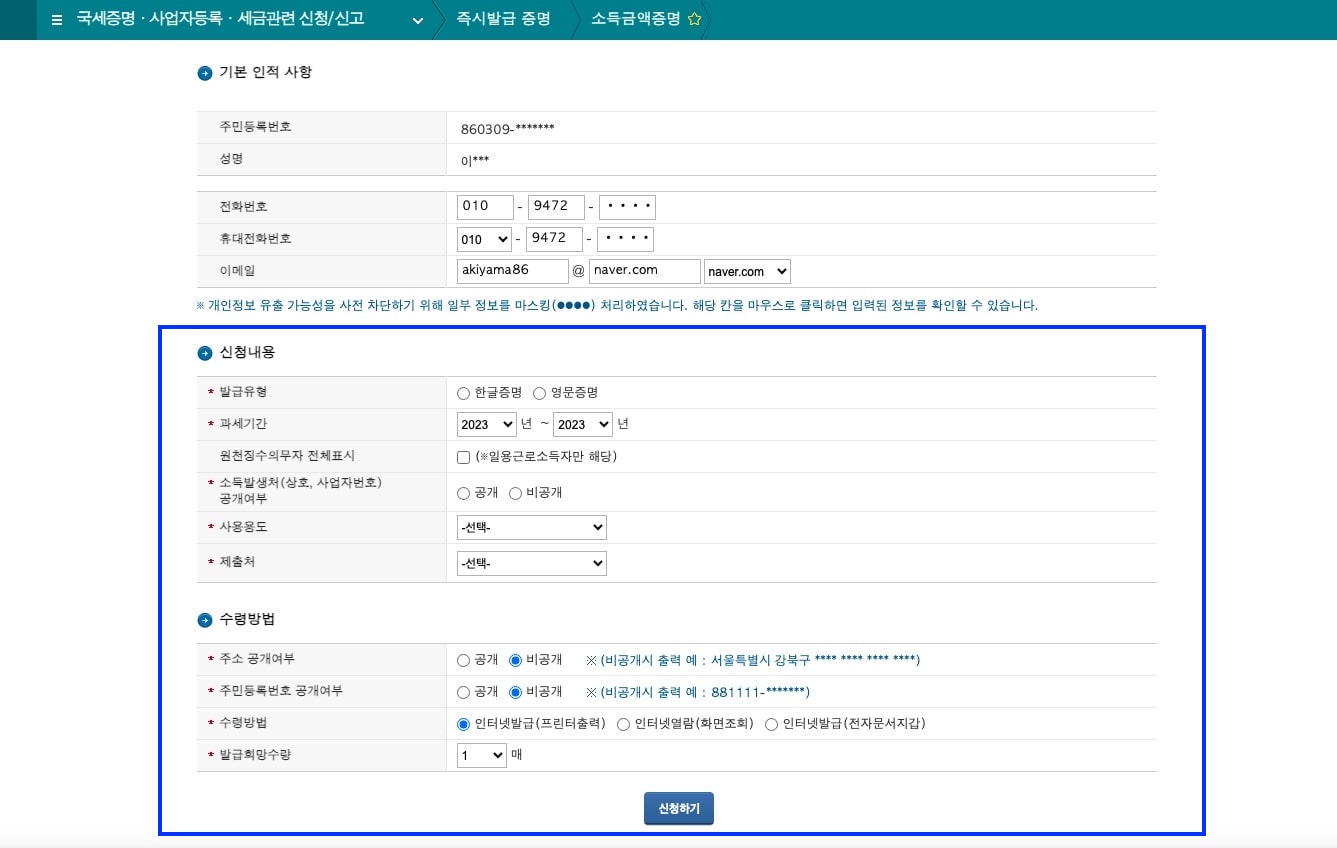Open the hamburger menu icon
The image size is (1337, 848).
tap(56, 19)
